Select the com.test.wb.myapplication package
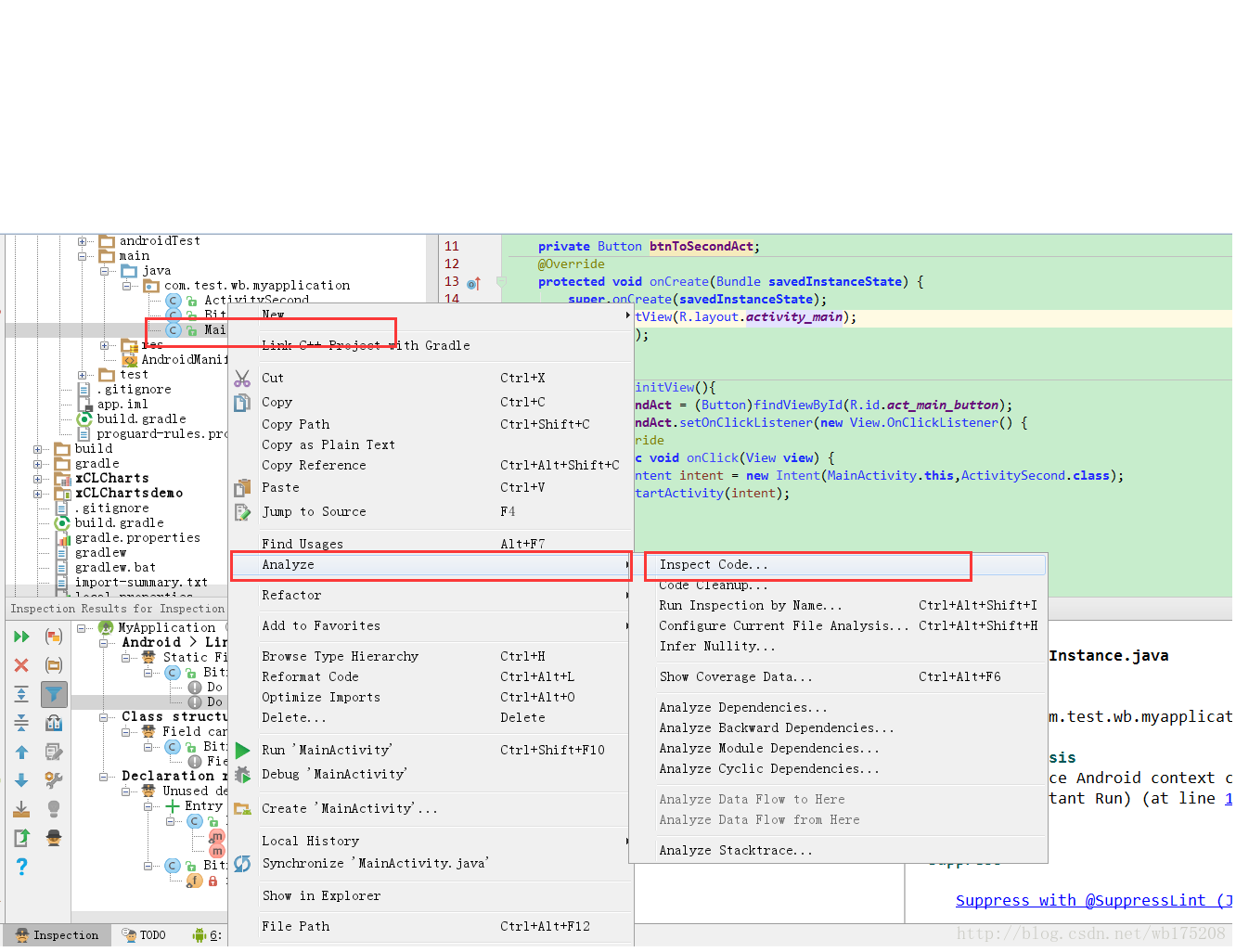 point(257,286)
